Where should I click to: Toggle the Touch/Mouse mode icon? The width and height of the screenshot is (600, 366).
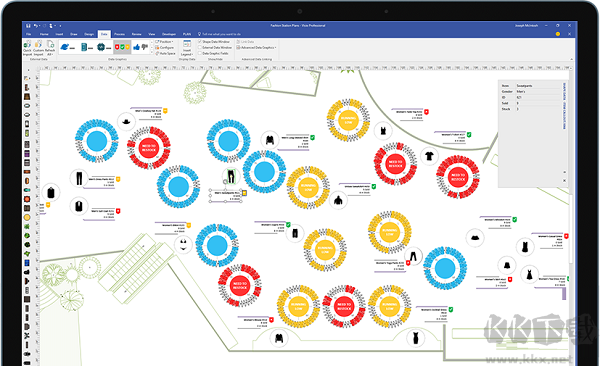(51, 26)
